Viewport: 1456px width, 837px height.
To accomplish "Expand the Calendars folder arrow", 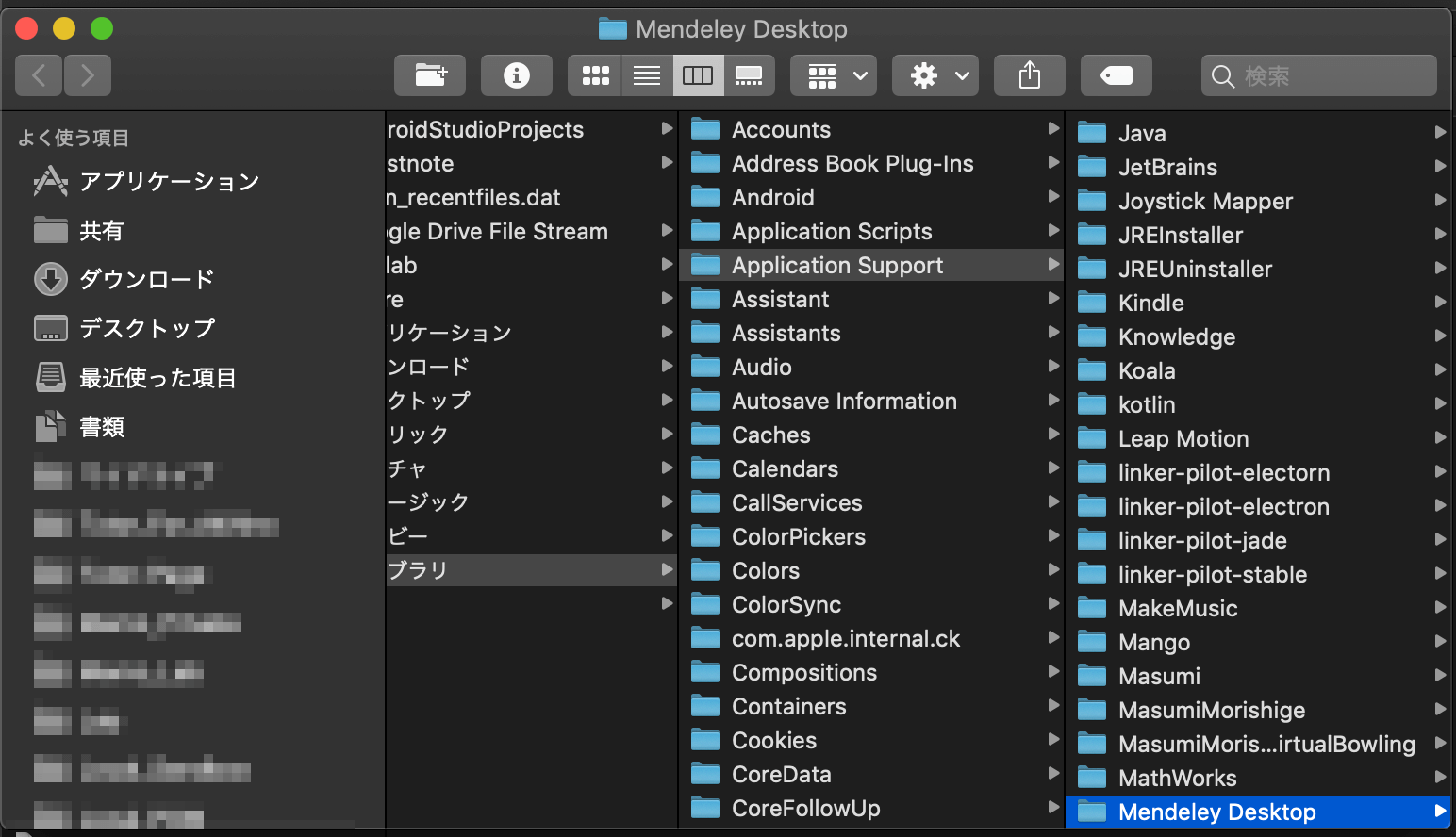I will [1053, 468].
